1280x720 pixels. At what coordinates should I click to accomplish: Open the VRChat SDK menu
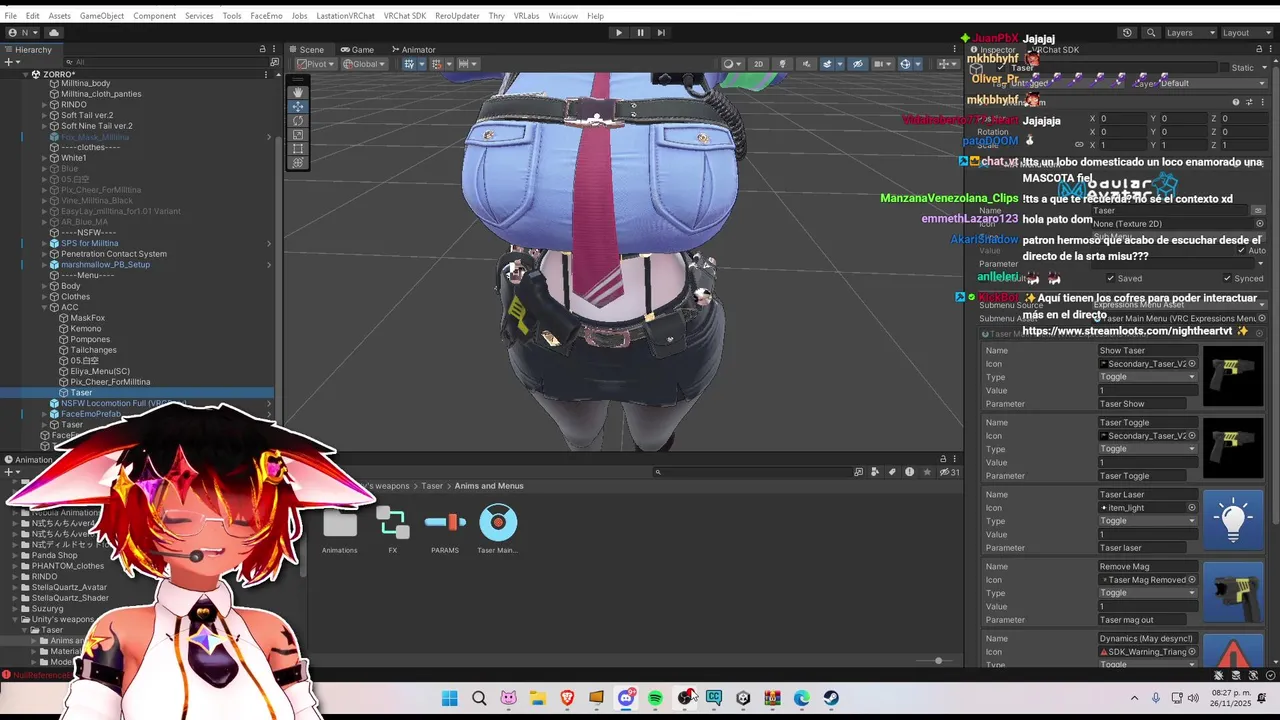click(404, 16)
